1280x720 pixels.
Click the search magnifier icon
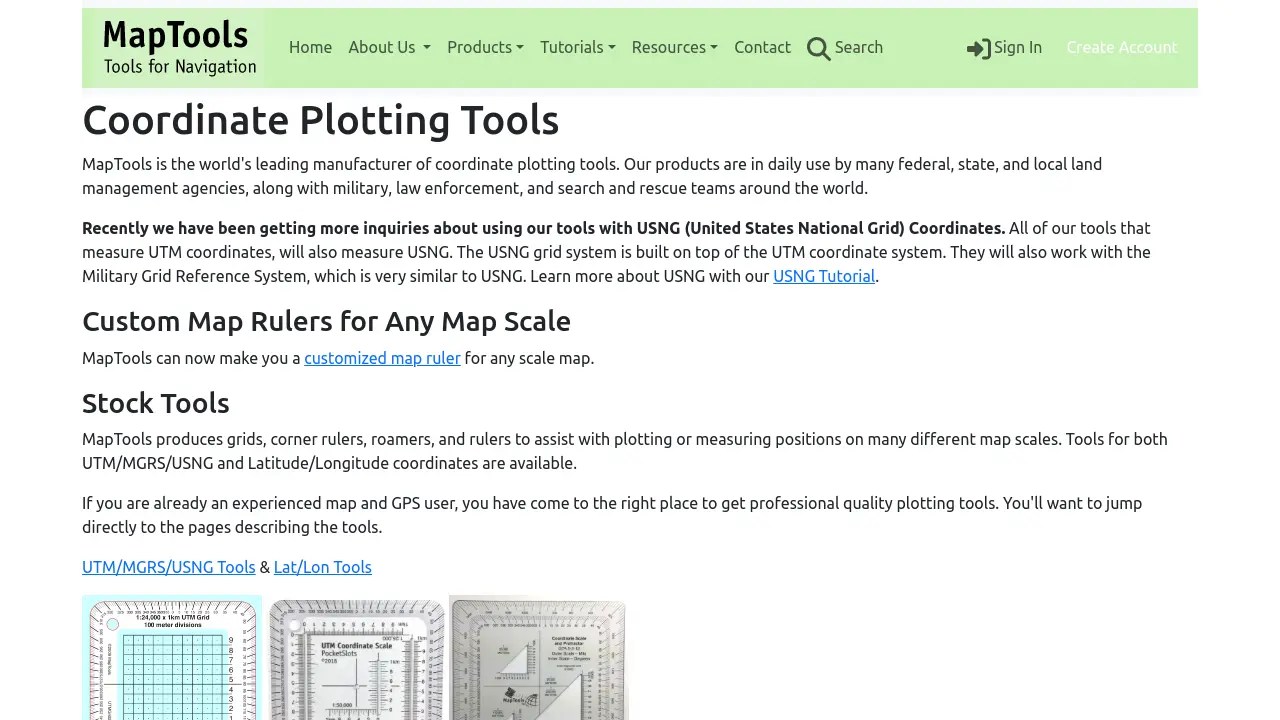tap(818, 48)
